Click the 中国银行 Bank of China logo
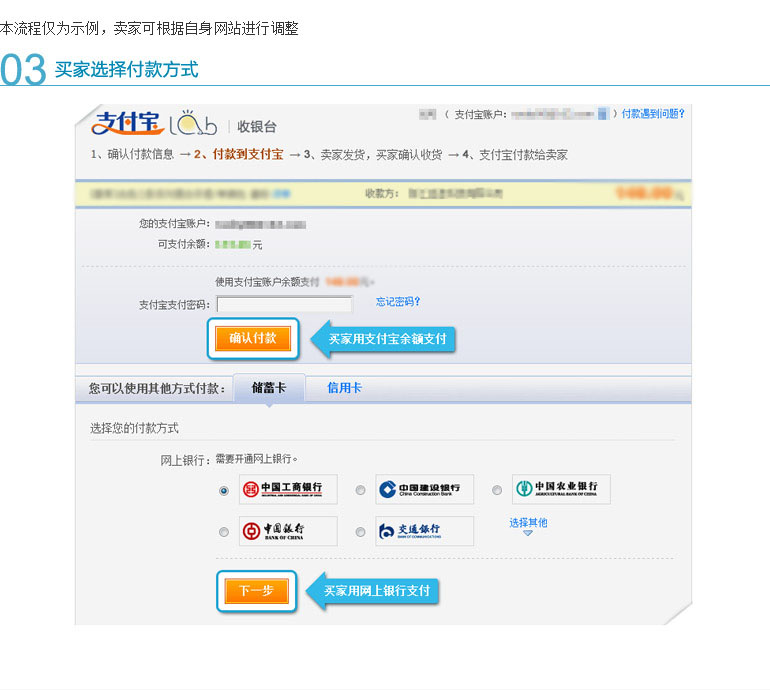The image size is (770, 690). click(288, 531)
